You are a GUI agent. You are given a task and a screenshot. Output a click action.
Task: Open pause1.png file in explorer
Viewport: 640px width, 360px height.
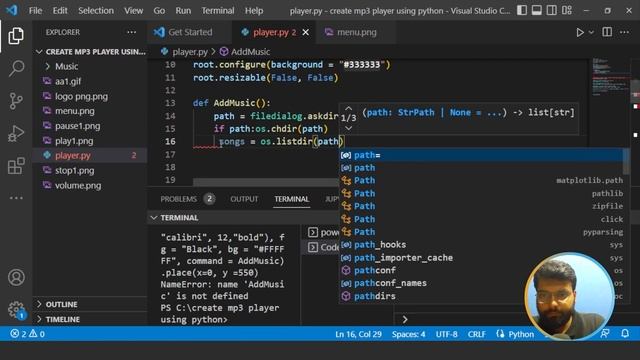[x=90, y=126]
